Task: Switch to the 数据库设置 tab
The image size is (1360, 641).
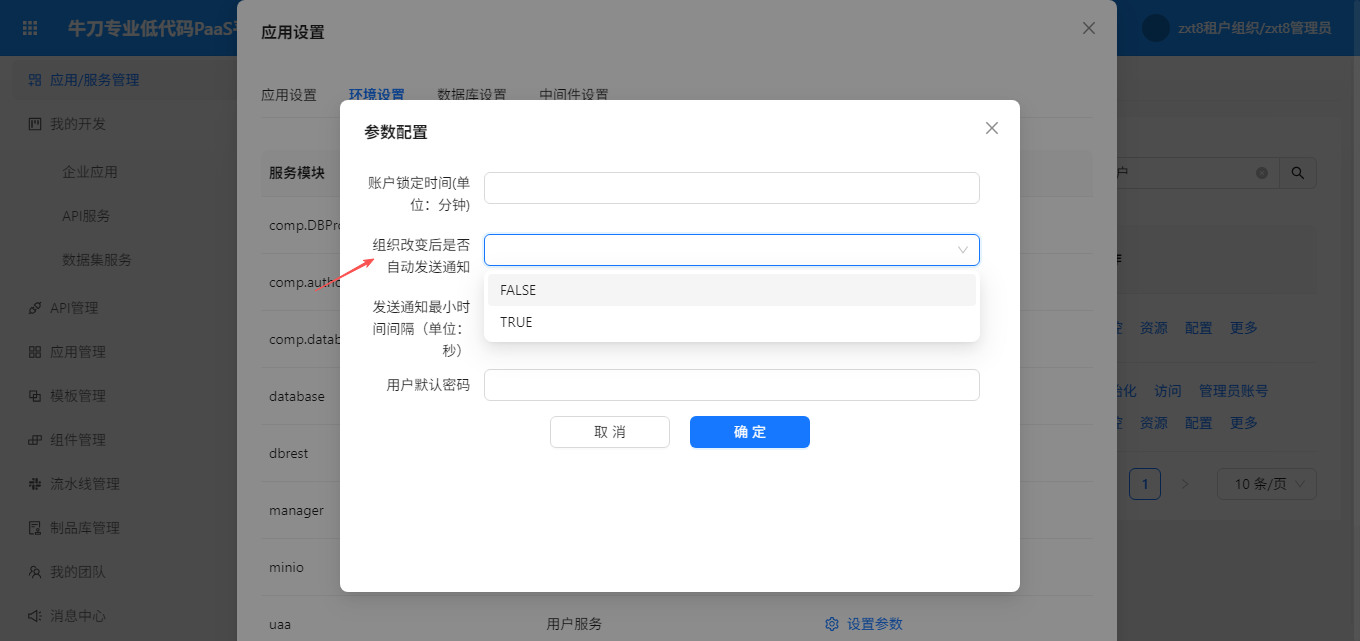Action: pyautogui.click(x=471, y=95)
